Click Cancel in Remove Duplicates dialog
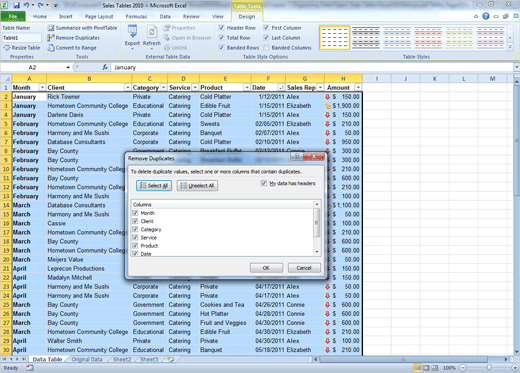Image resolution: width=520 pixels, height=373 pixels. tap(304, 268)
